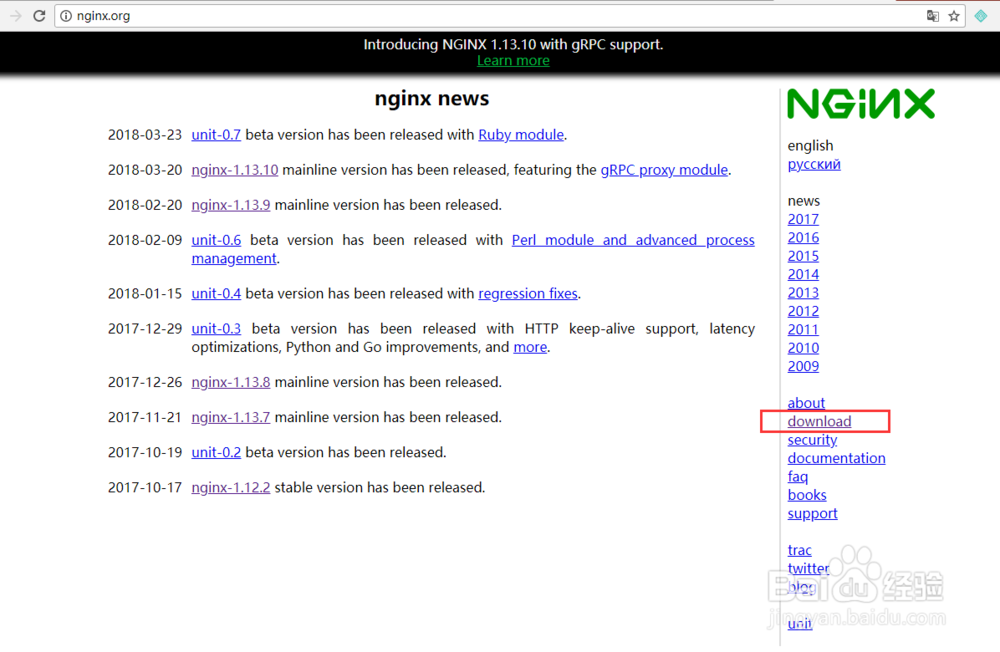
Task: Open the Ruby module link
Action: pyautogui.click(x=521, y=135)
